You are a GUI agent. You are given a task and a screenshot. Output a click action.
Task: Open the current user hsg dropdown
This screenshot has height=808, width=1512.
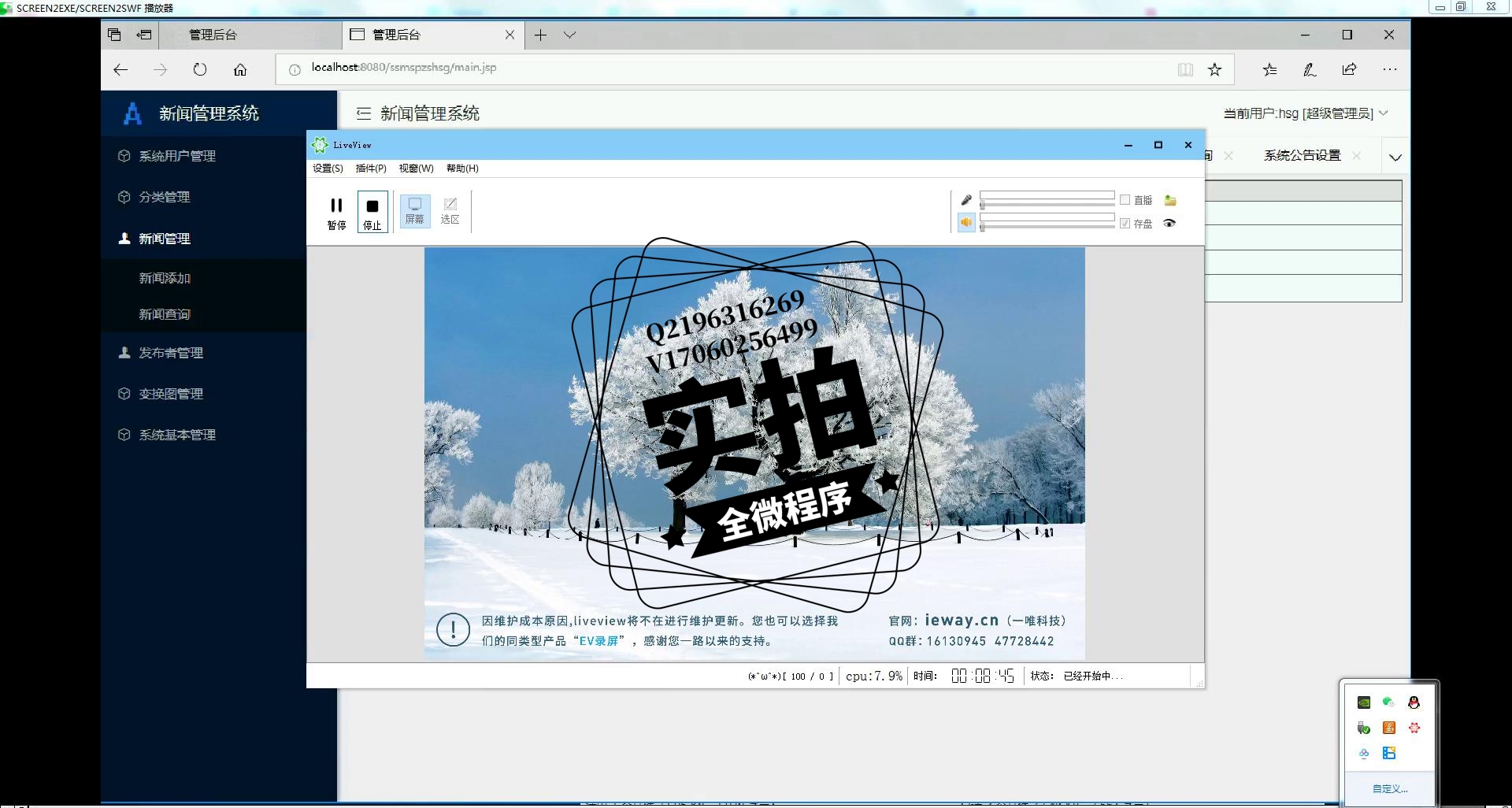1305,113
